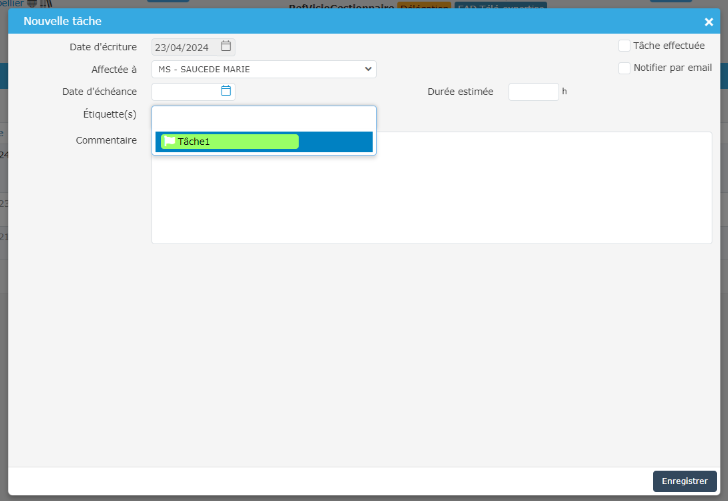Image resolution: width=728 pixels, height=501 pixels.
Task: Select Tâche1 from the étiquettes list
Action: [230, 142]
